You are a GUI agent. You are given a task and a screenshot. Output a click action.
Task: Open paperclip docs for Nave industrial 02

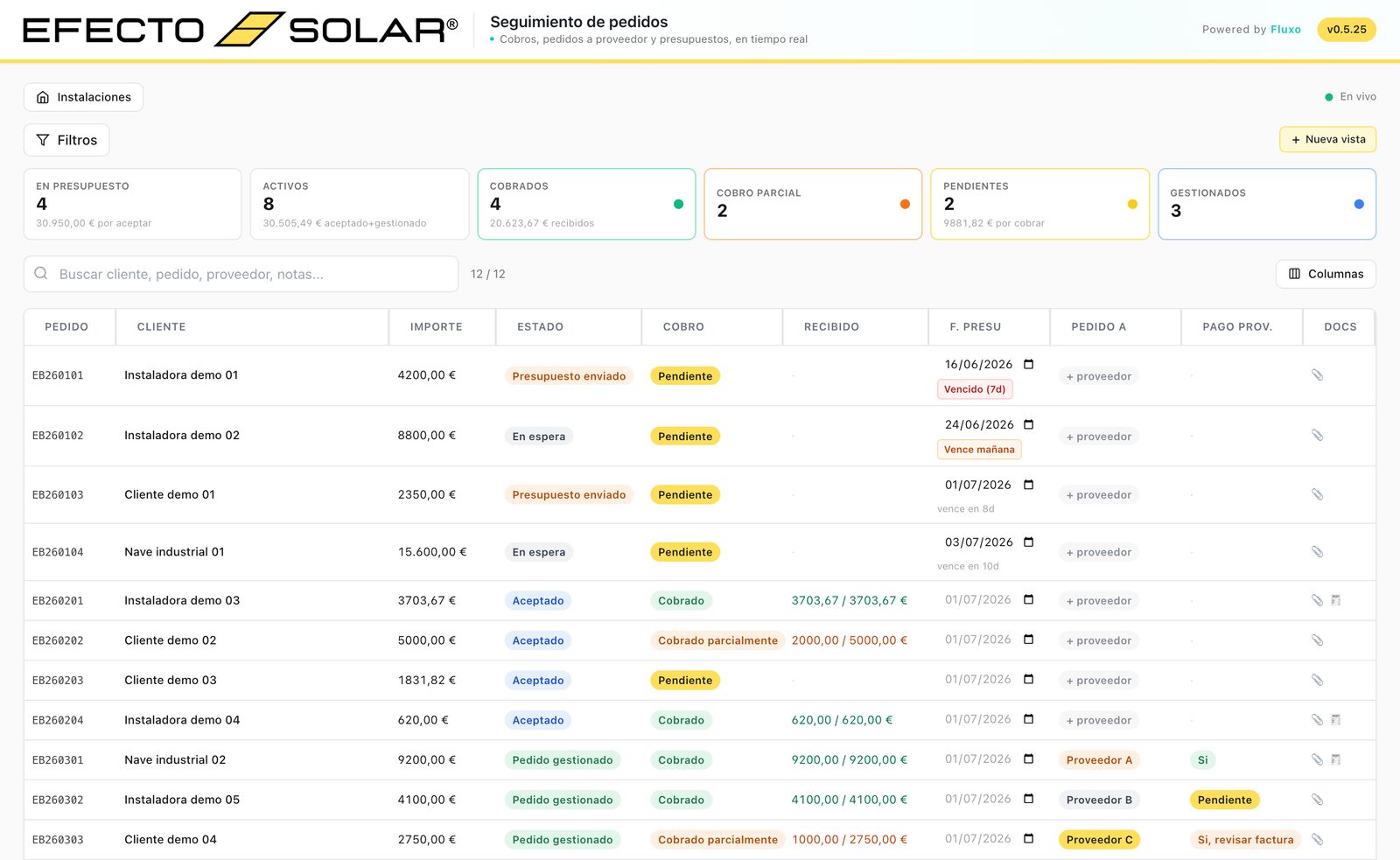(x=1317, y=759)
